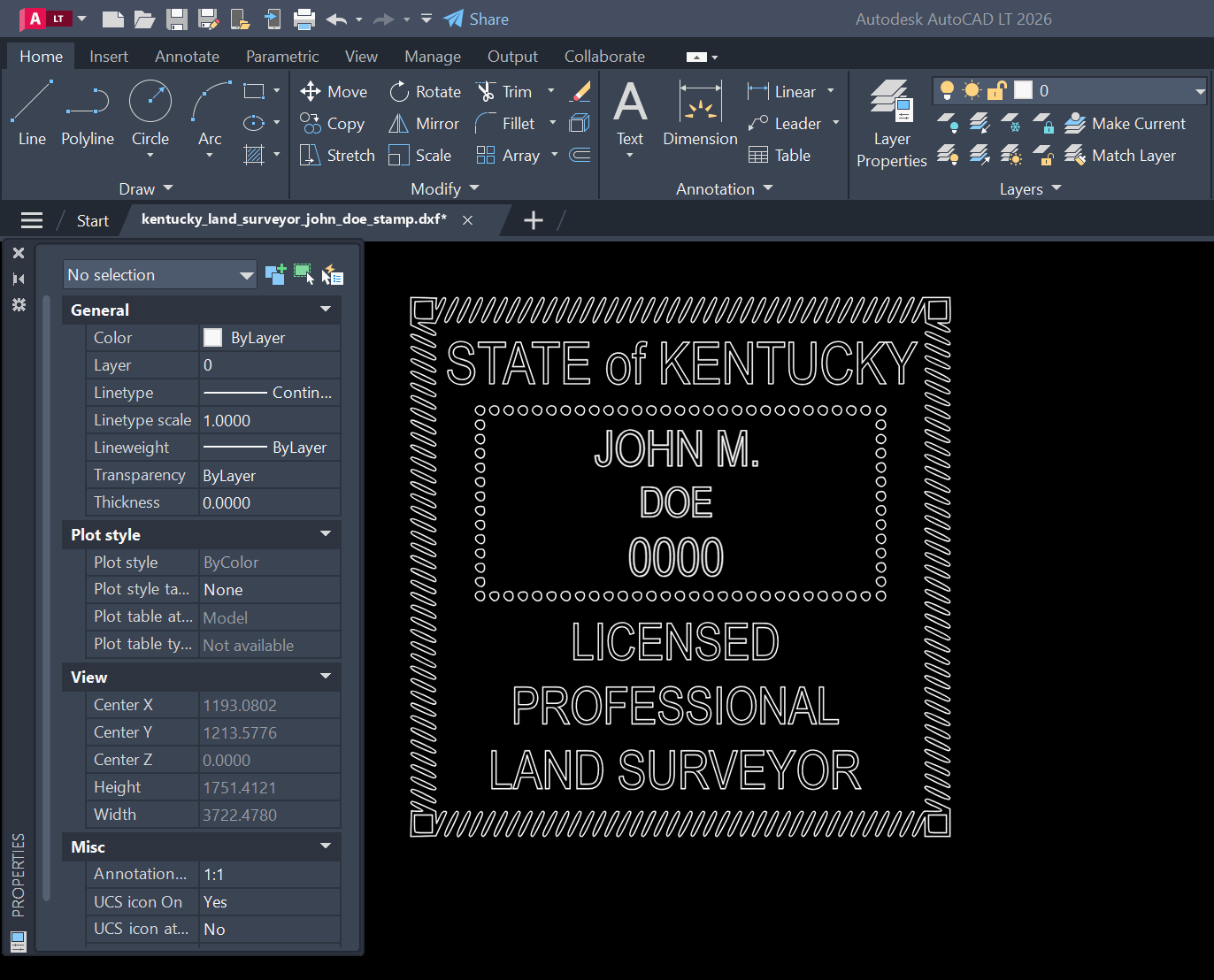Viewport: 1214px width, 980px height.
Task: Select the Dimension tool
Action: click(x=700, y=112)
